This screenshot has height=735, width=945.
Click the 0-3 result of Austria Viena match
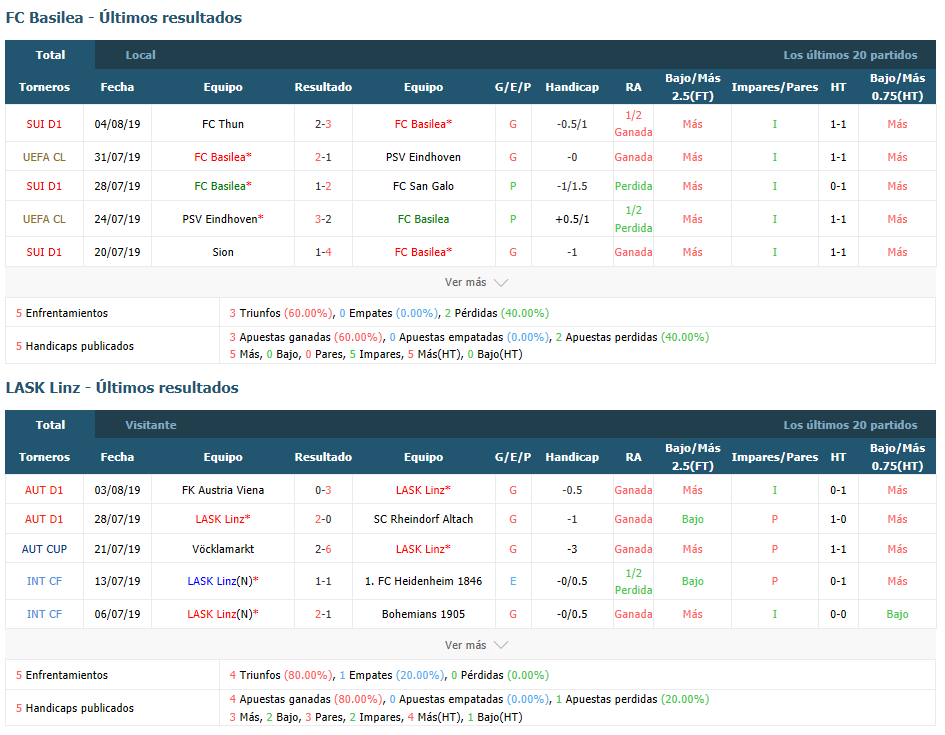[x=323, y=490]
